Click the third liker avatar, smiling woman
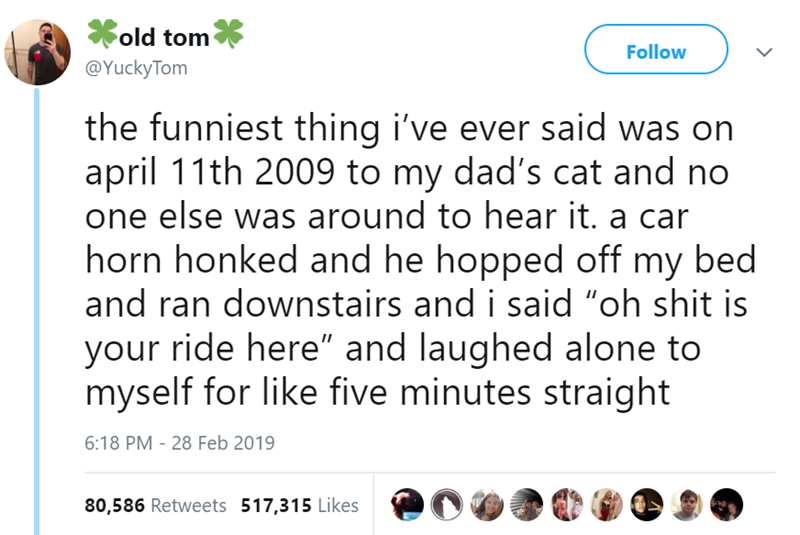This screenshot has height=535, width=800. (x=488, y=505)
